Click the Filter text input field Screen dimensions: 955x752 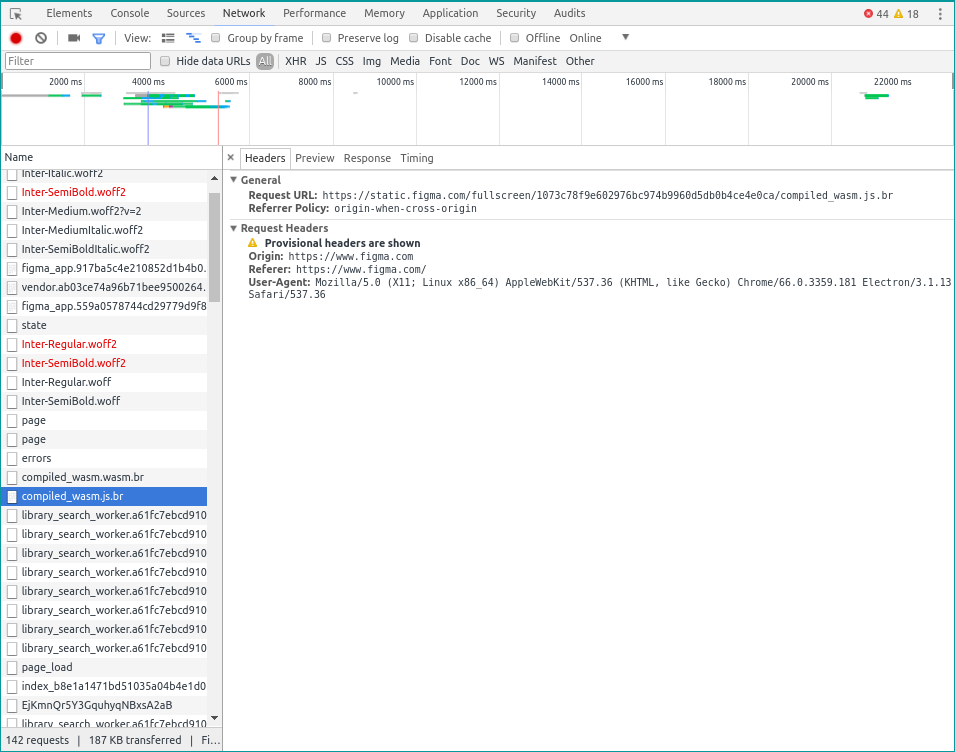click(x=78, y=61)
